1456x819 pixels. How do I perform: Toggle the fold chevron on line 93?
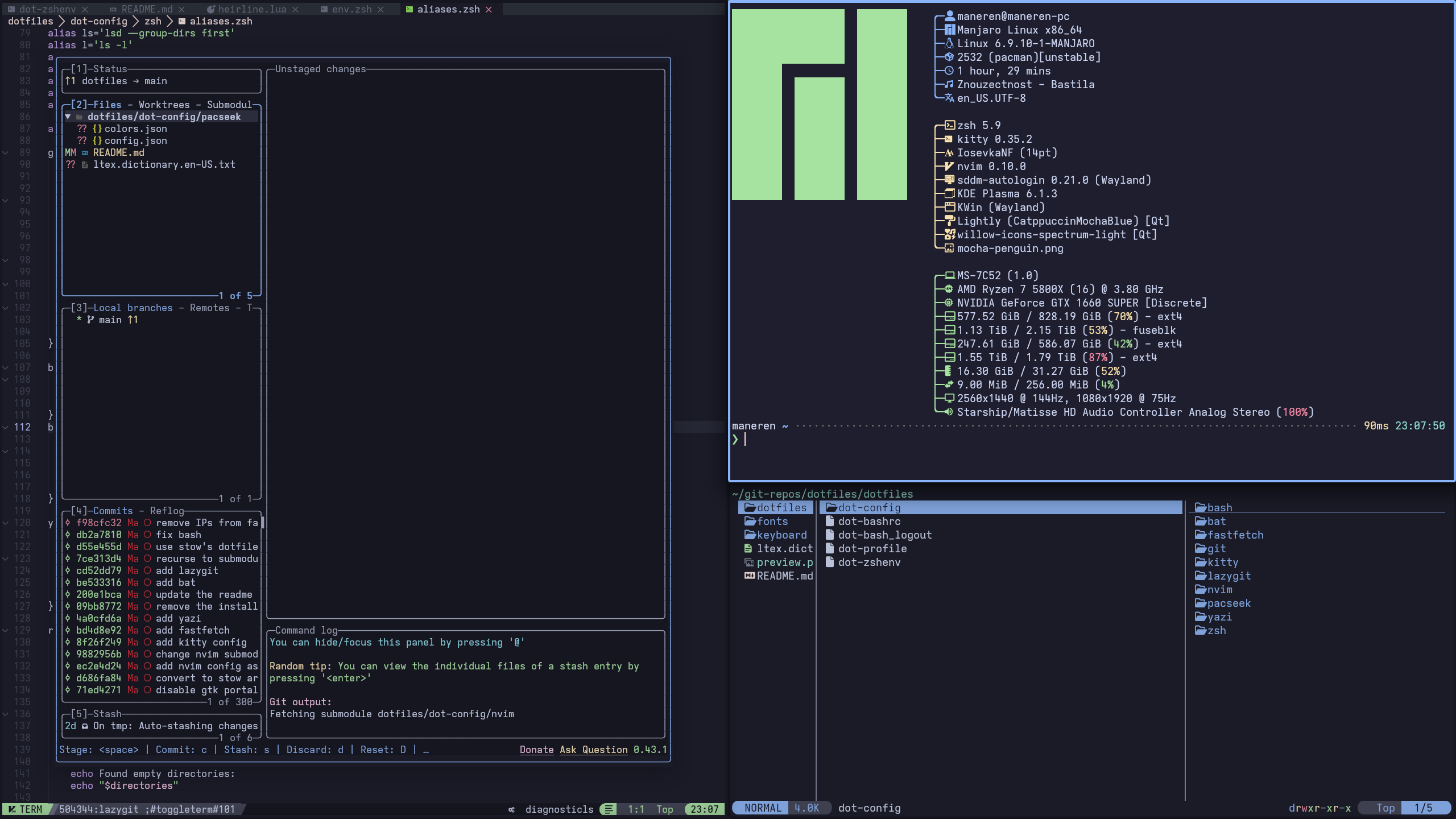(x=5, y=200)
